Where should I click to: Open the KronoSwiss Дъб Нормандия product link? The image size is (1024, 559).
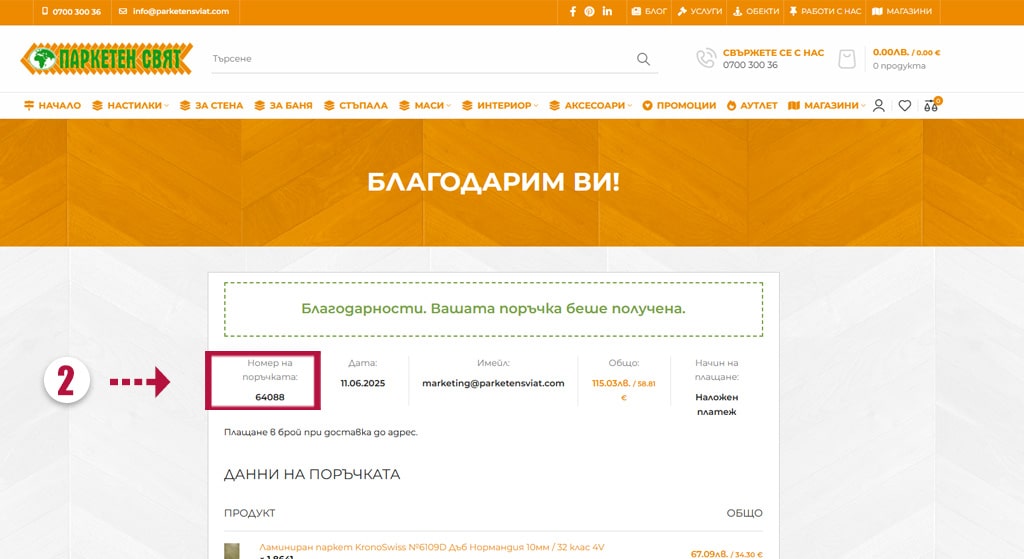[432, 547]
